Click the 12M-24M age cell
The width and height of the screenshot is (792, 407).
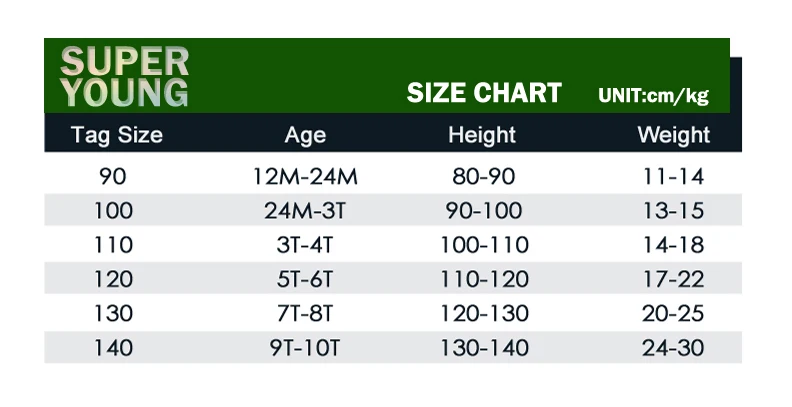[x=305, y=176]
